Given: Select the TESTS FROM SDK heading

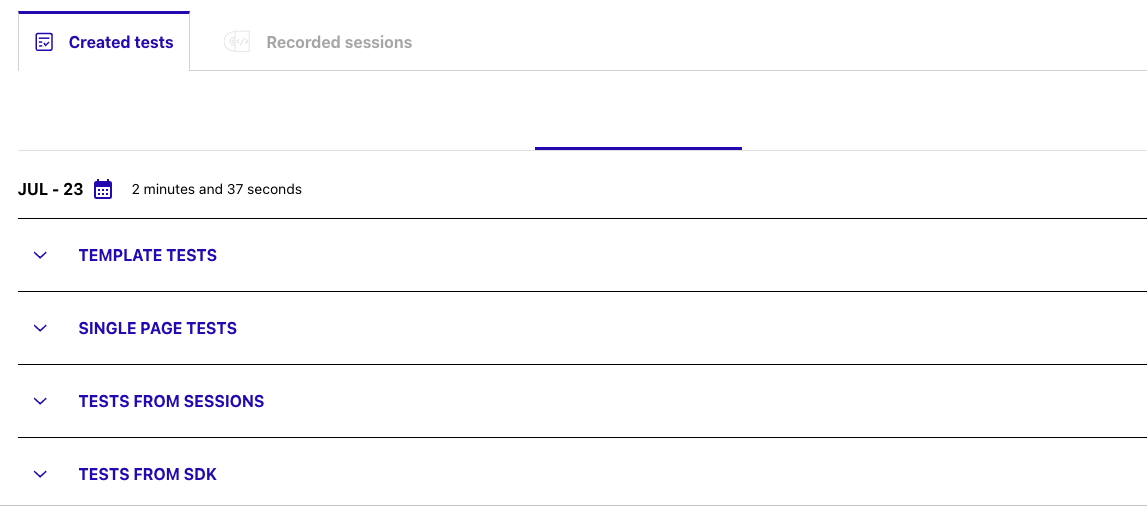Looking at the screenshot, I should click(148, 474).
